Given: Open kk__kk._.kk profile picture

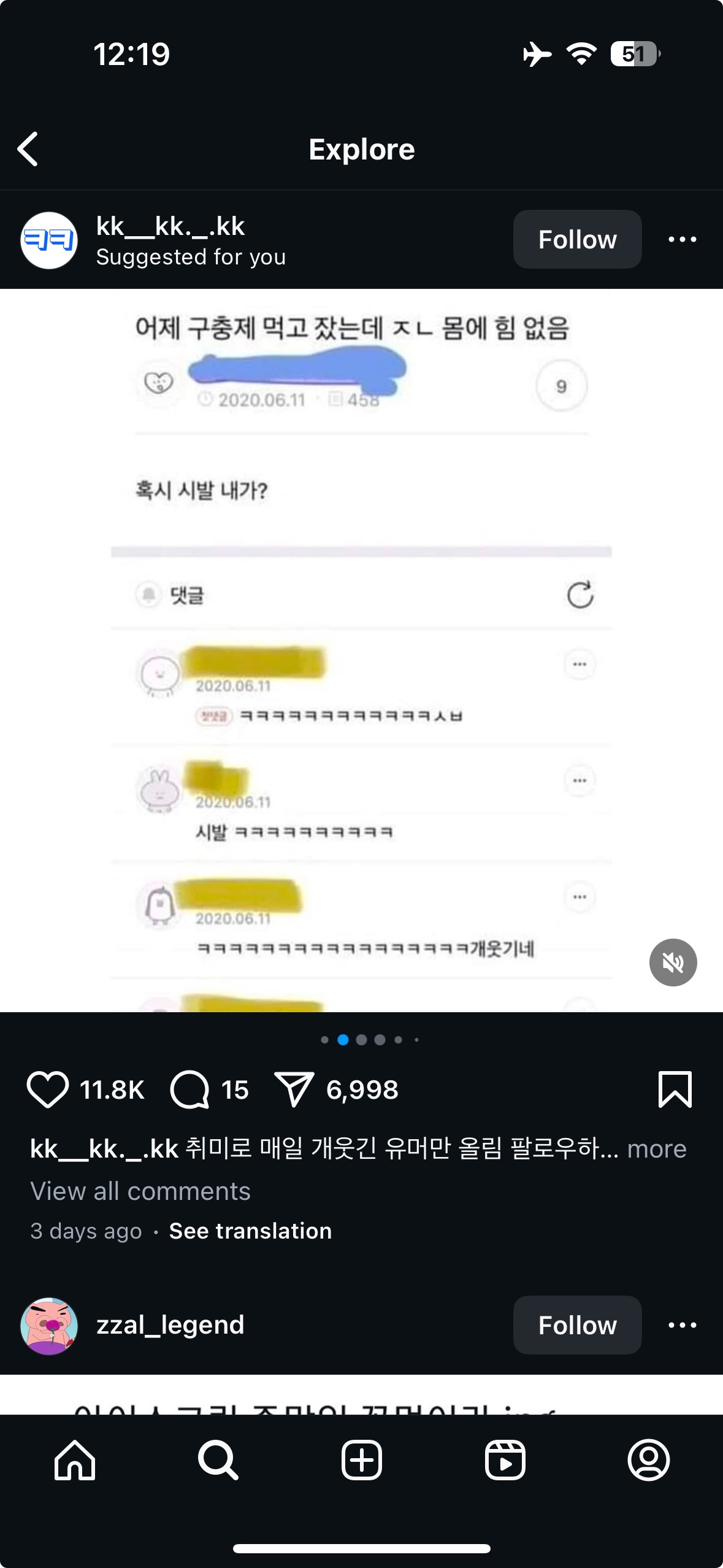Looking at the screenshot, I should point(49,240).
